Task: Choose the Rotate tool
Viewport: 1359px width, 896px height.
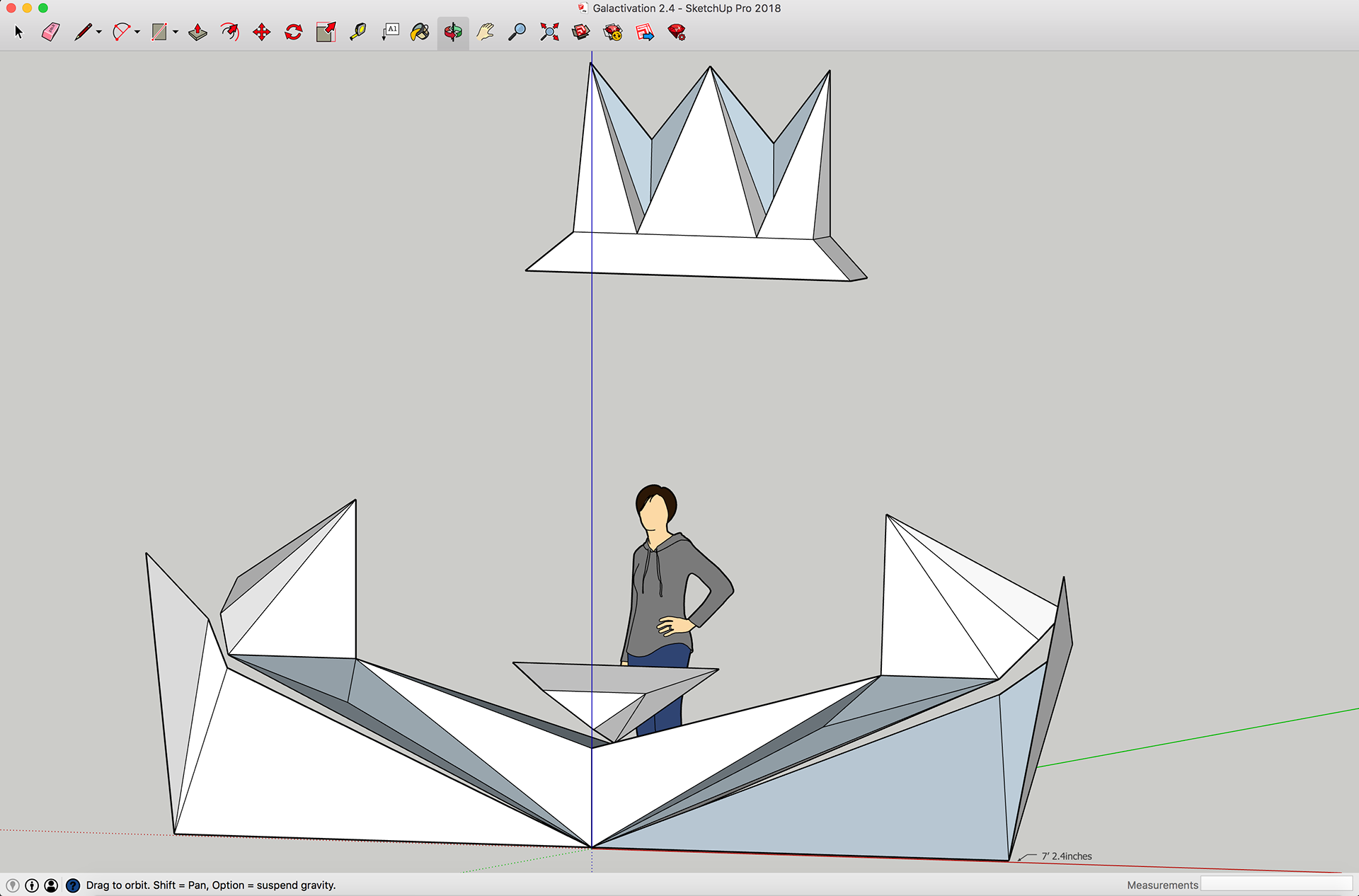Action: click(x=294, y=32)
